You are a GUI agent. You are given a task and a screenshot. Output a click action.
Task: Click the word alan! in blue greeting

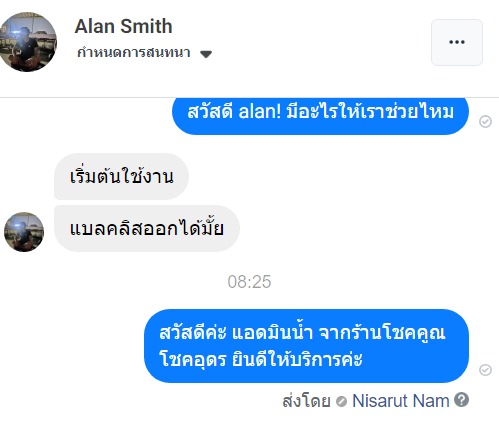260,111
